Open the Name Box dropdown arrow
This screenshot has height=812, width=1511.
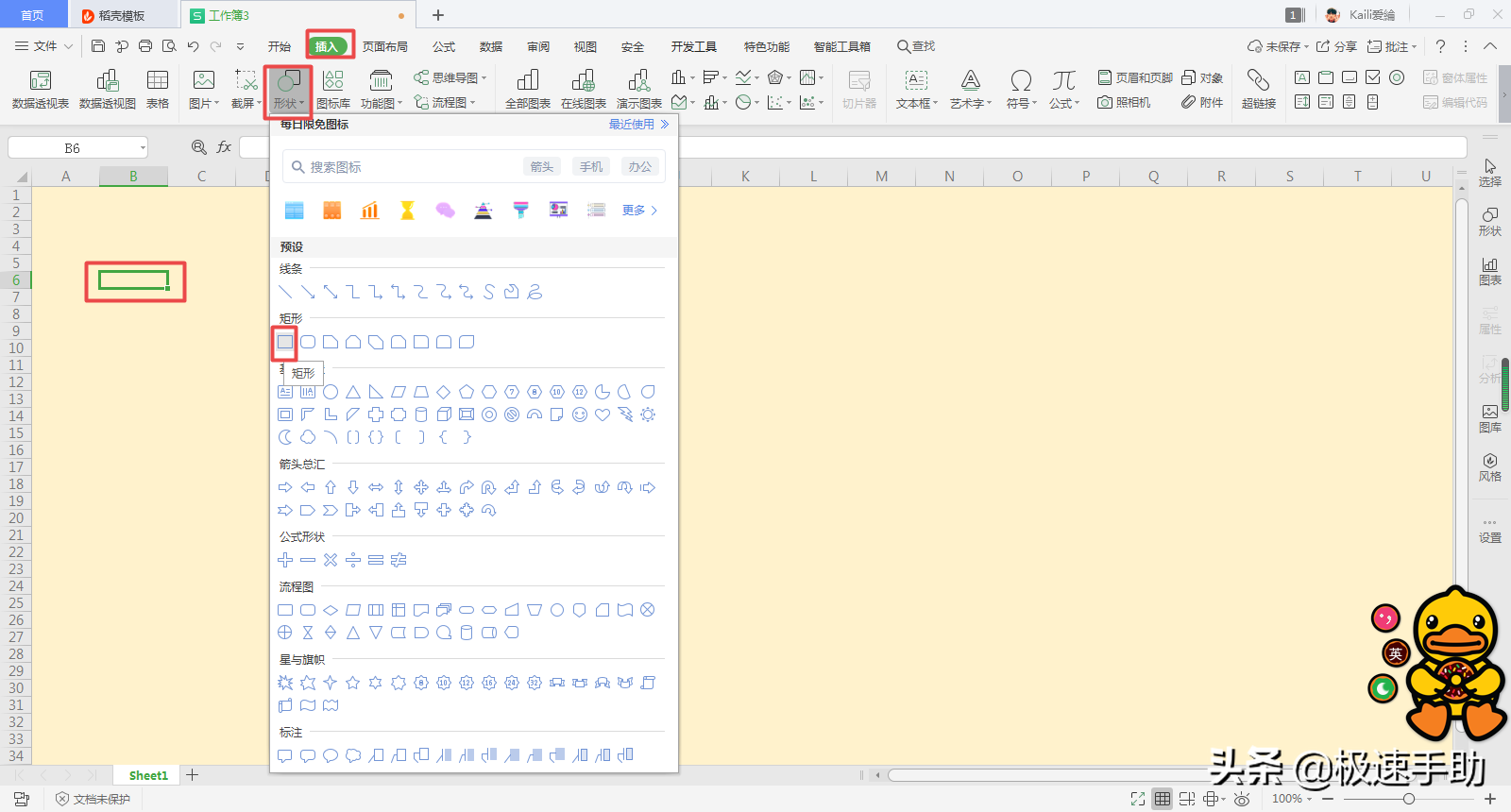(143, 148)
